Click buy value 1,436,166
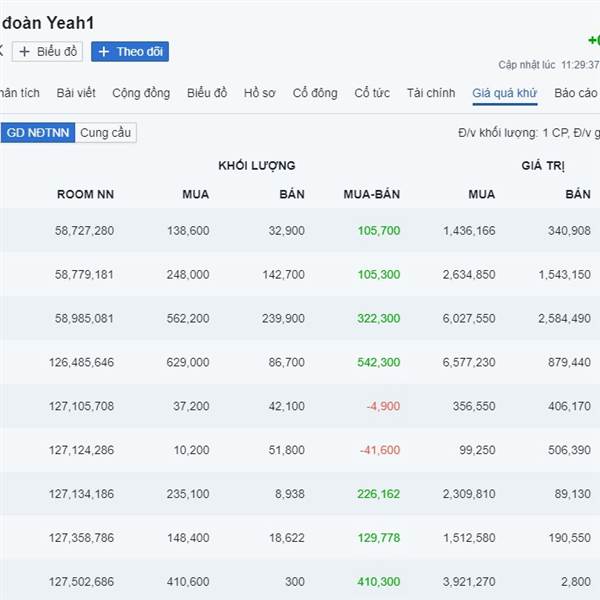This screenshot has width=600, height=600. [469, 231]
